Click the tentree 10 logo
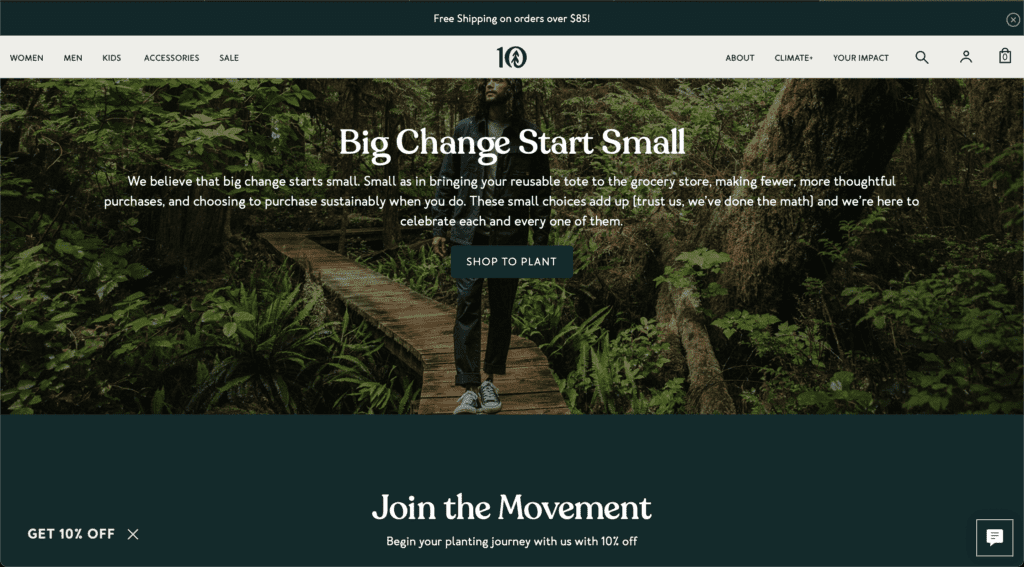 click(x=511, y=57)
